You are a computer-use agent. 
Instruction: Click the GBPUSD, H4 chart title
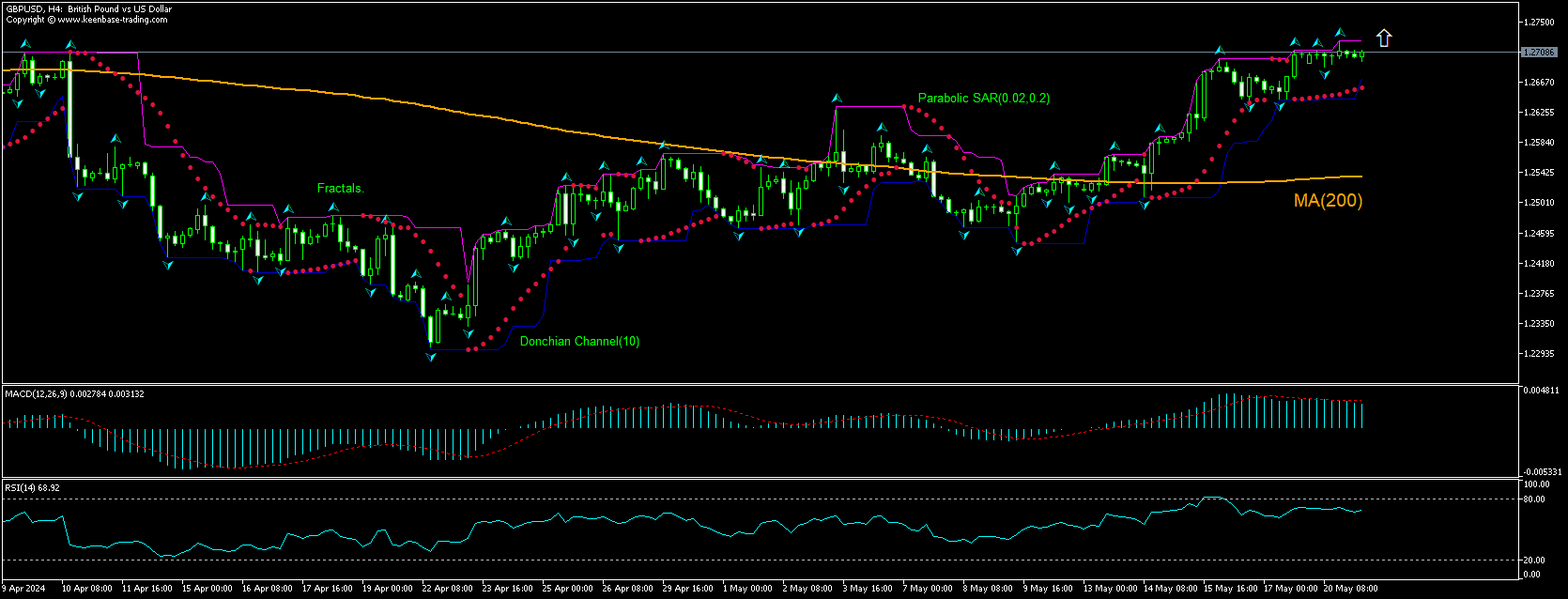click(x=89, y=9)
